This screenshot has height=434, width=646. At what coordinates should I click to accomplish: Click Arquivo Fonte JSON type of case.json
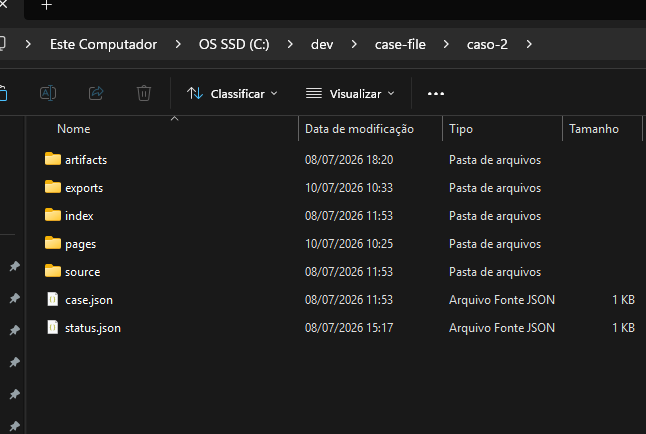(x=502, y=300)
